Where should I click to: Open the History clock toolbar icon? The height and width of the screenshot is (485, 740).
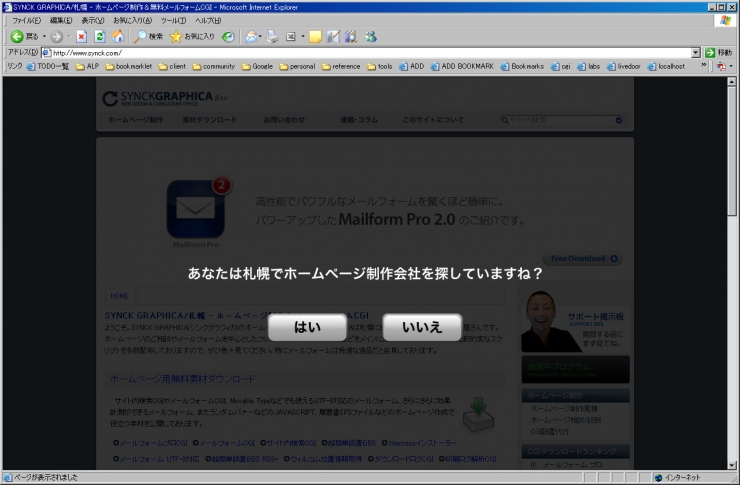coord(228,36)
